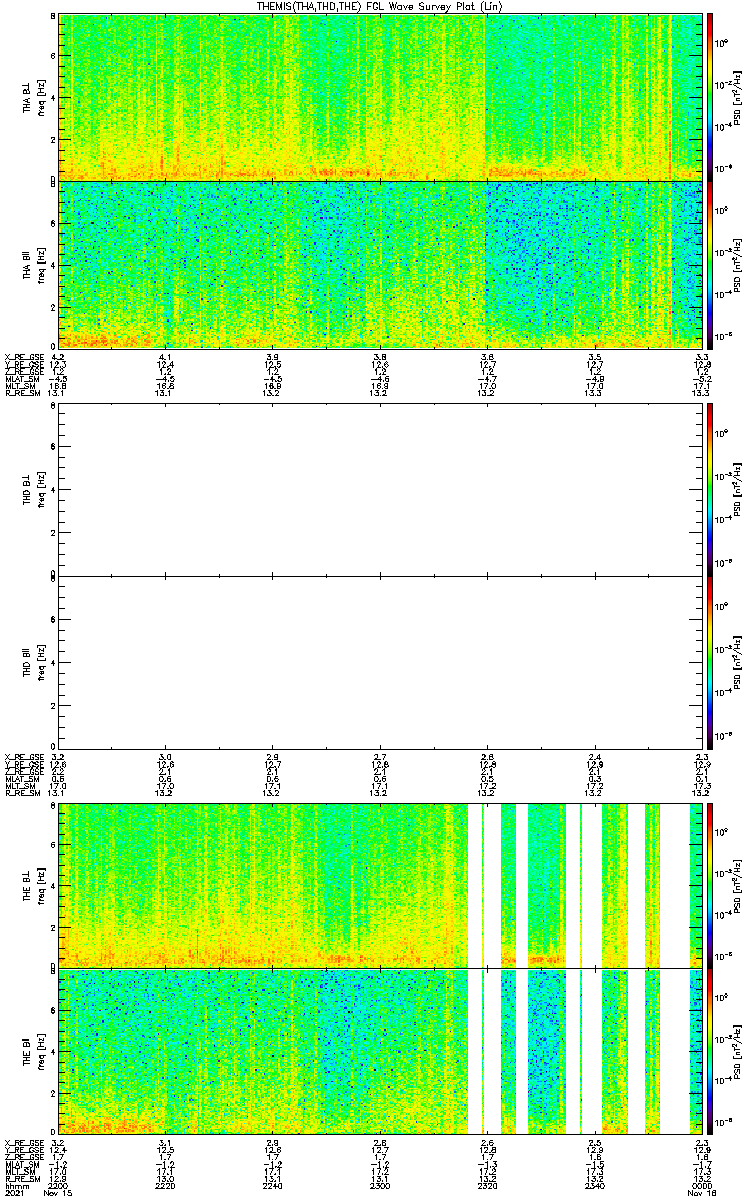The width and height of the screenshot is (750, 1200).
Task: Select the THA B-perpendicular spectrogram panel
Action: pyautogui.click(x=381, y=97)
